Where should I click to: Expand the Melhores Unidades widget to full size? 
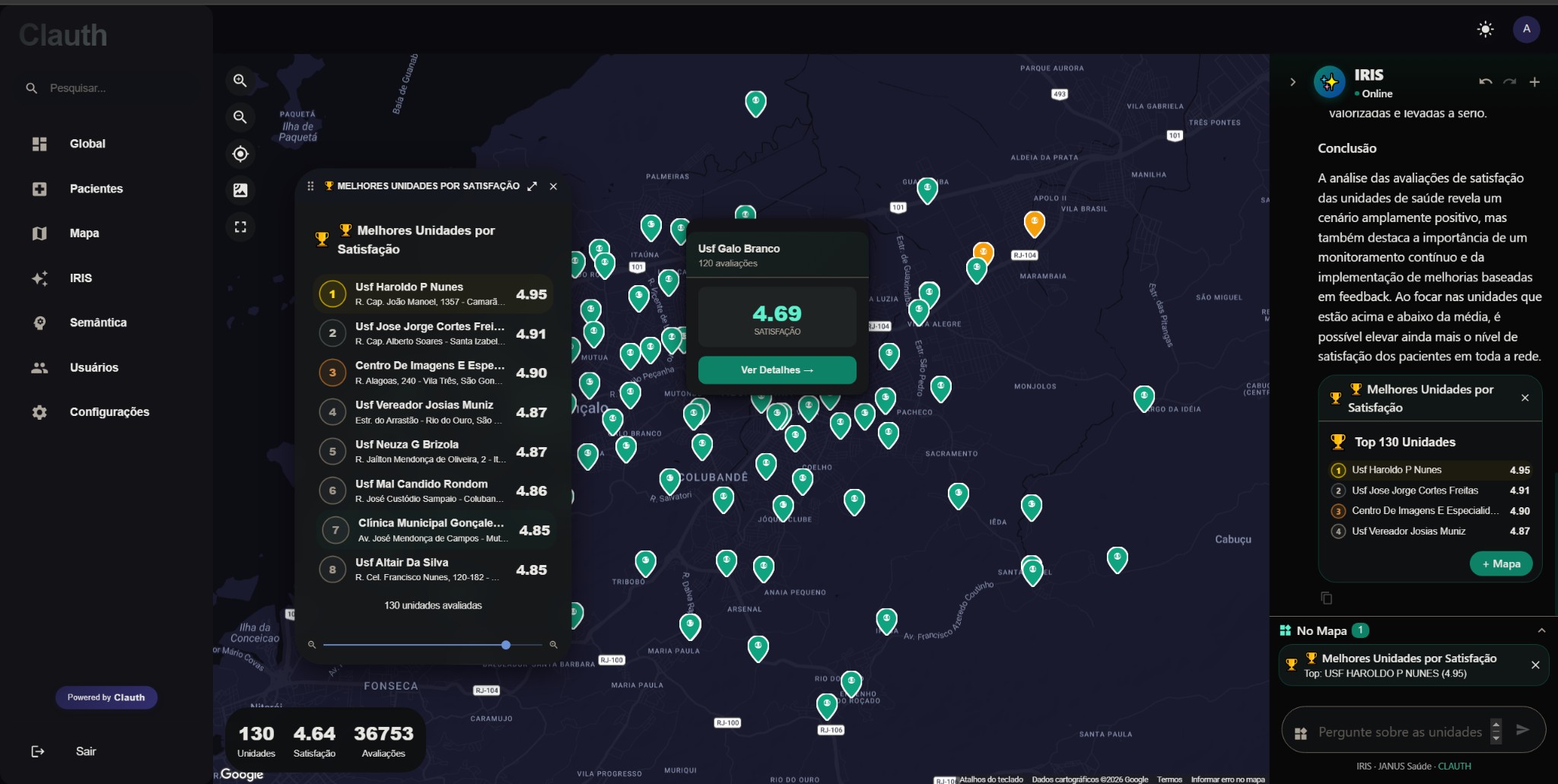(x=533, y=186)
